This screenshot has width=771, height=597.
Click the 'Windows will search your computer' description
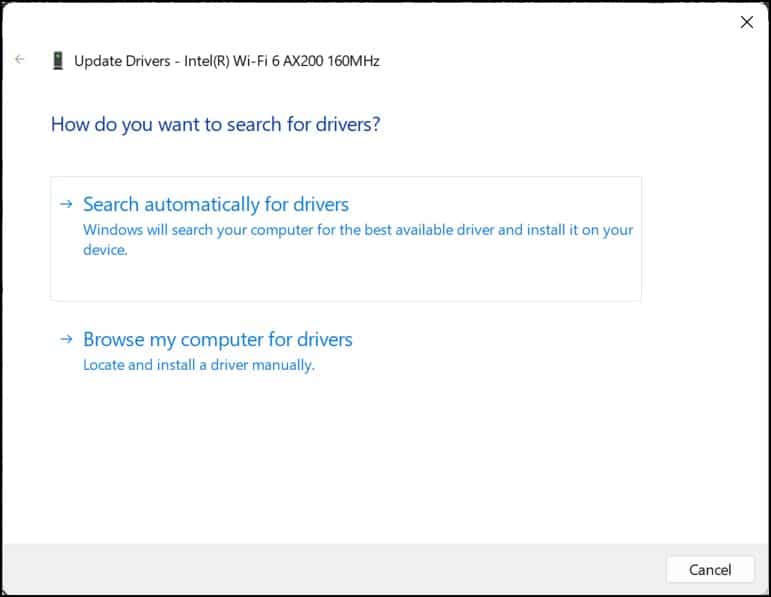tap(358, 239)
